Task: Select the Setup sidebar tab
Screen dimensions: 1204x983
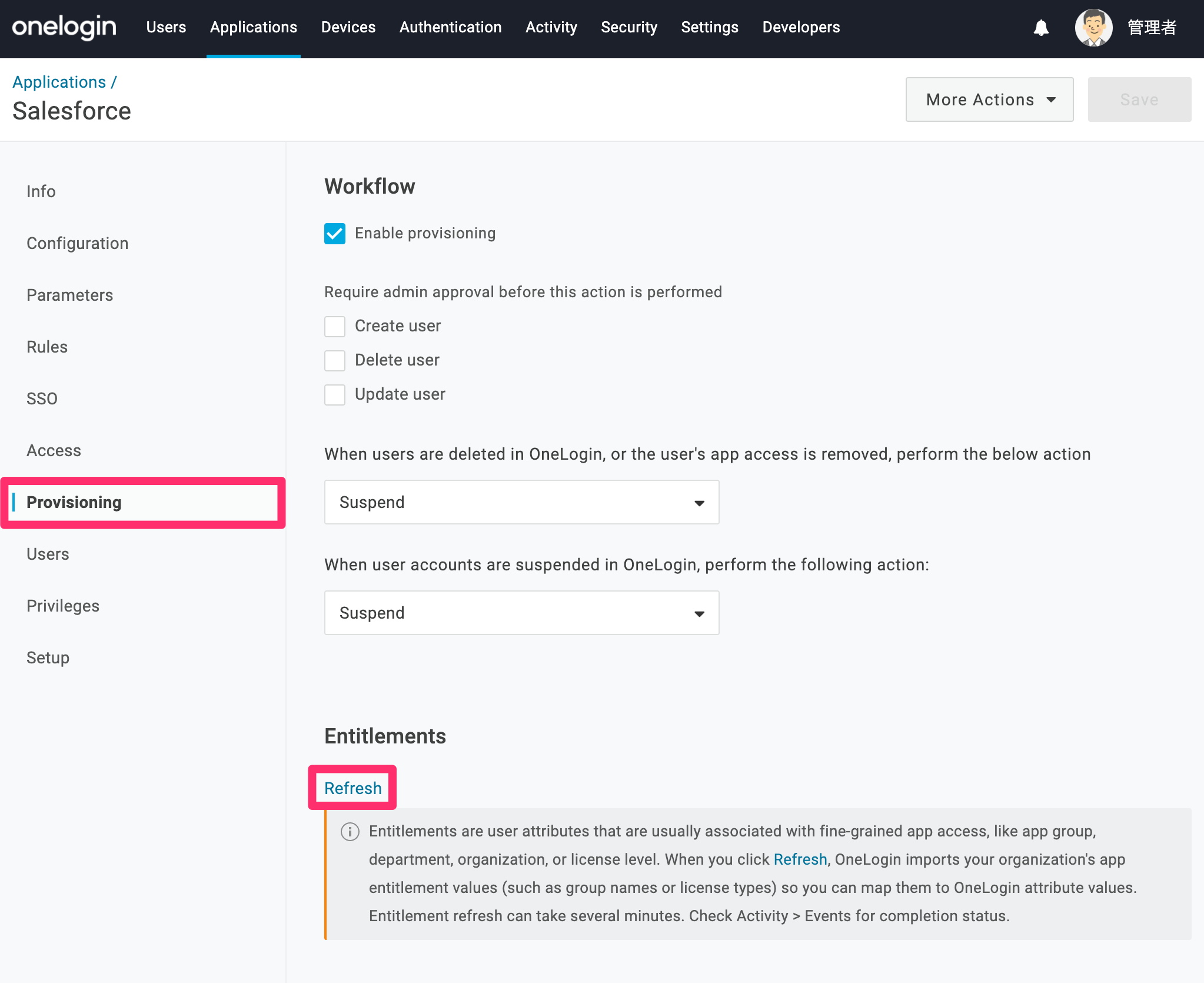Action: pos(48,657)
